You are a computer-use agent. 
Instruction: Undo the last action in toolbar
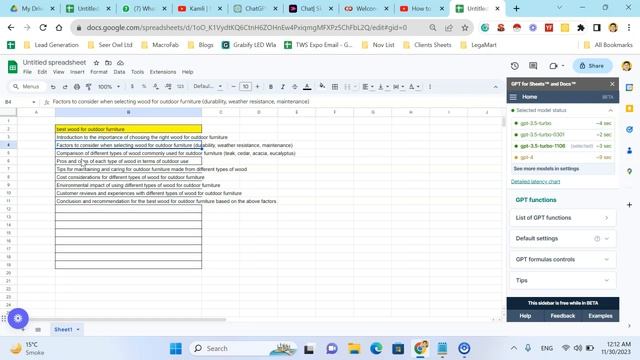53,87
